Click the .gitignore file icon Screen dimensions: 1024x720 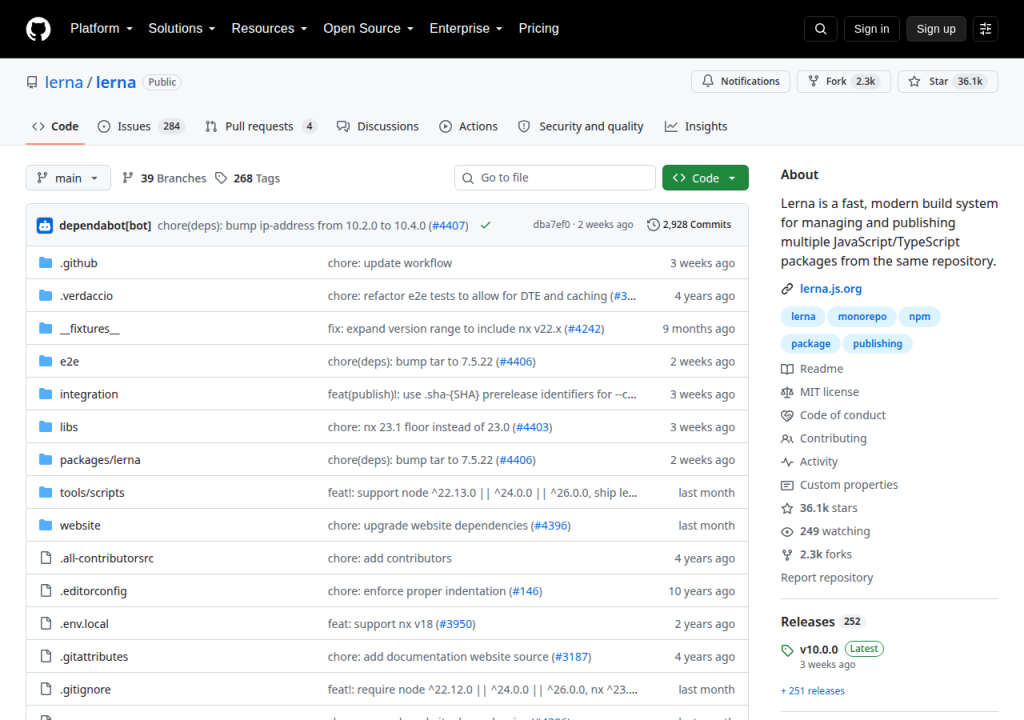(x=46, y=689)
